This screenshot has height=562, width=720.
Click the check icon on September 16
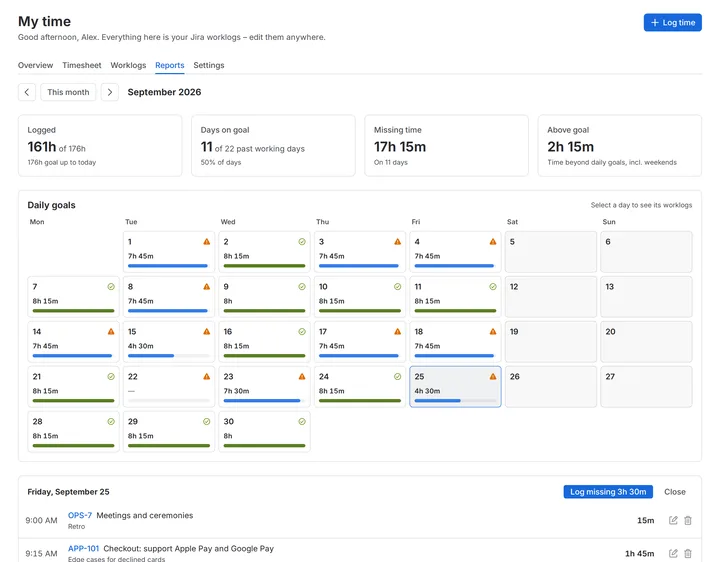click(x=302, y=332)
